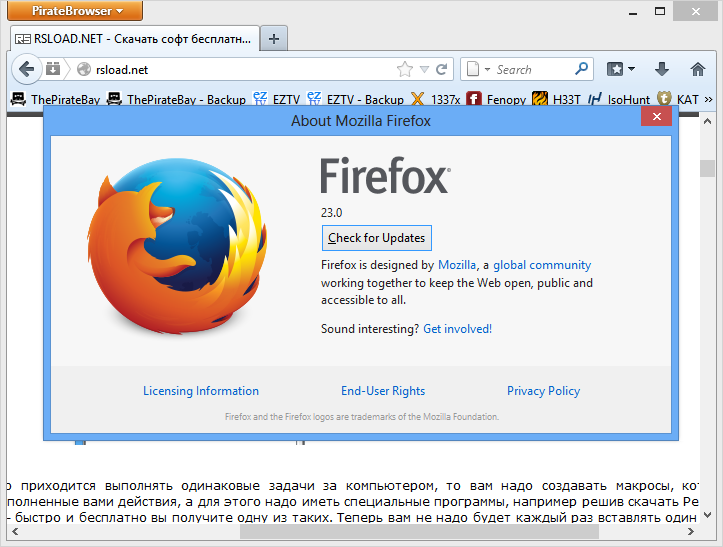The width and height of the screenshot is (723, 547).
Task: Open the EZTV - Backup bookmark
Action: pyautogui.click(x=355, y=99)
